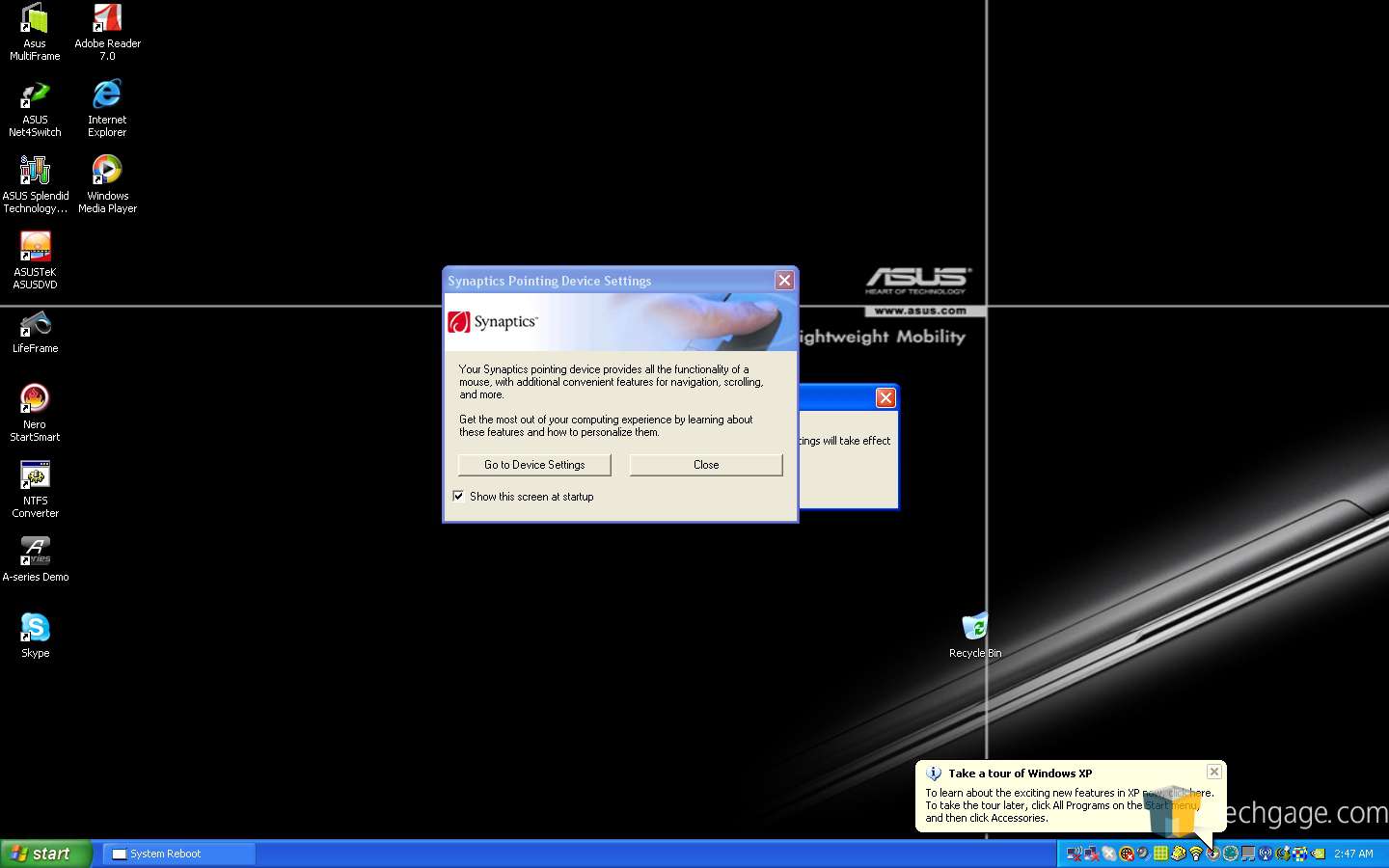This screenshot has height=868, width=1389.
Task: Launch the Skype desktop icon
Action: click(x=35, y=636)
